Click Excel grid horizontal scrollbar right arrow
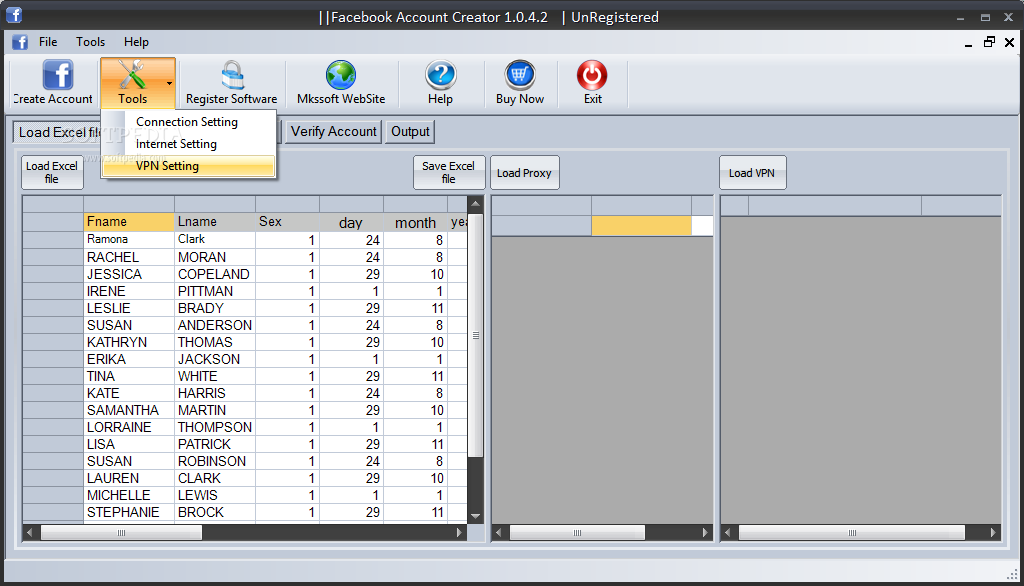The width and height of the screenshot is (1024, 586). (459, 532)
